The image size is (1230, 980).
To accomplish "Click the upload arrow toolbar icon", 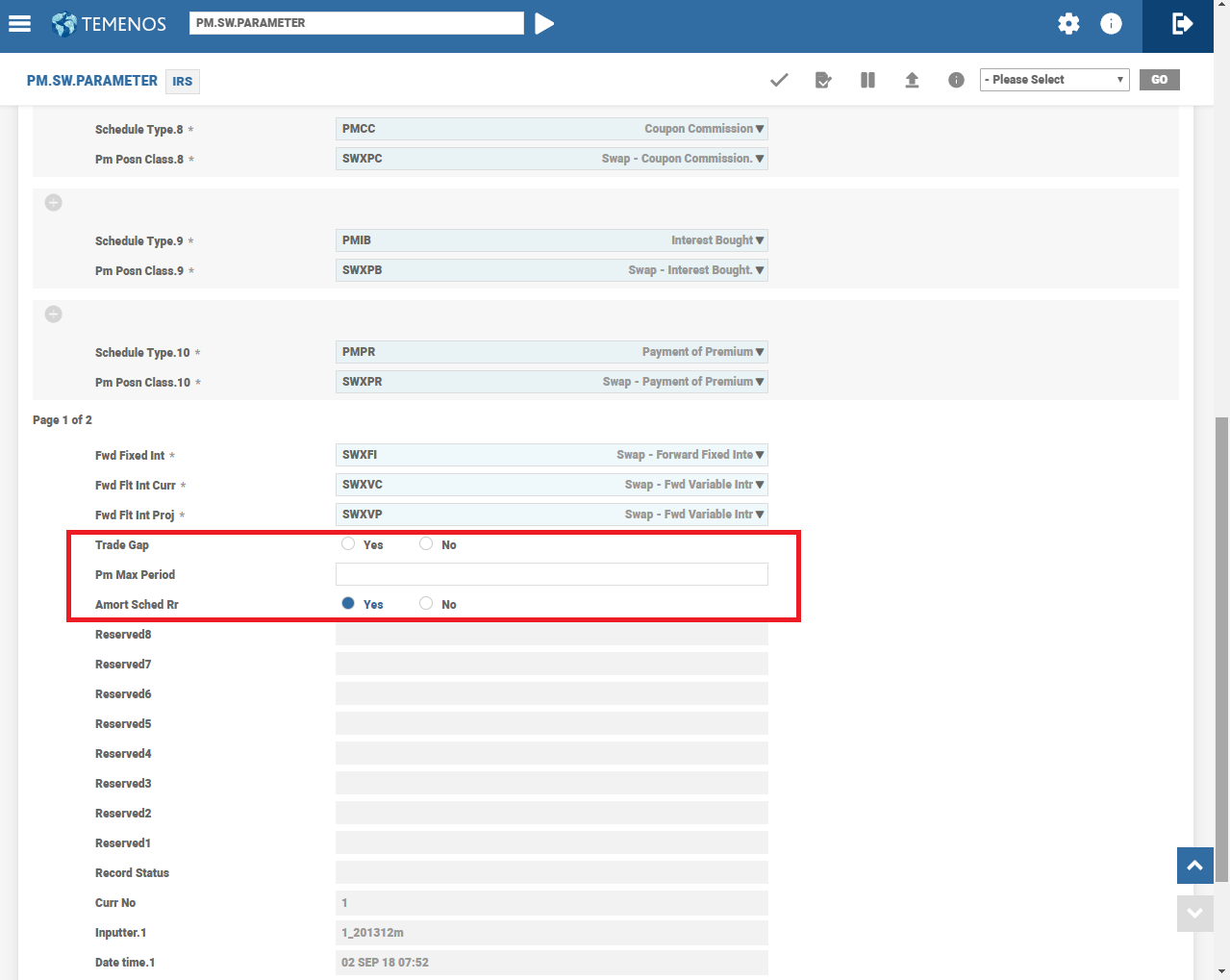I will 912,80.
